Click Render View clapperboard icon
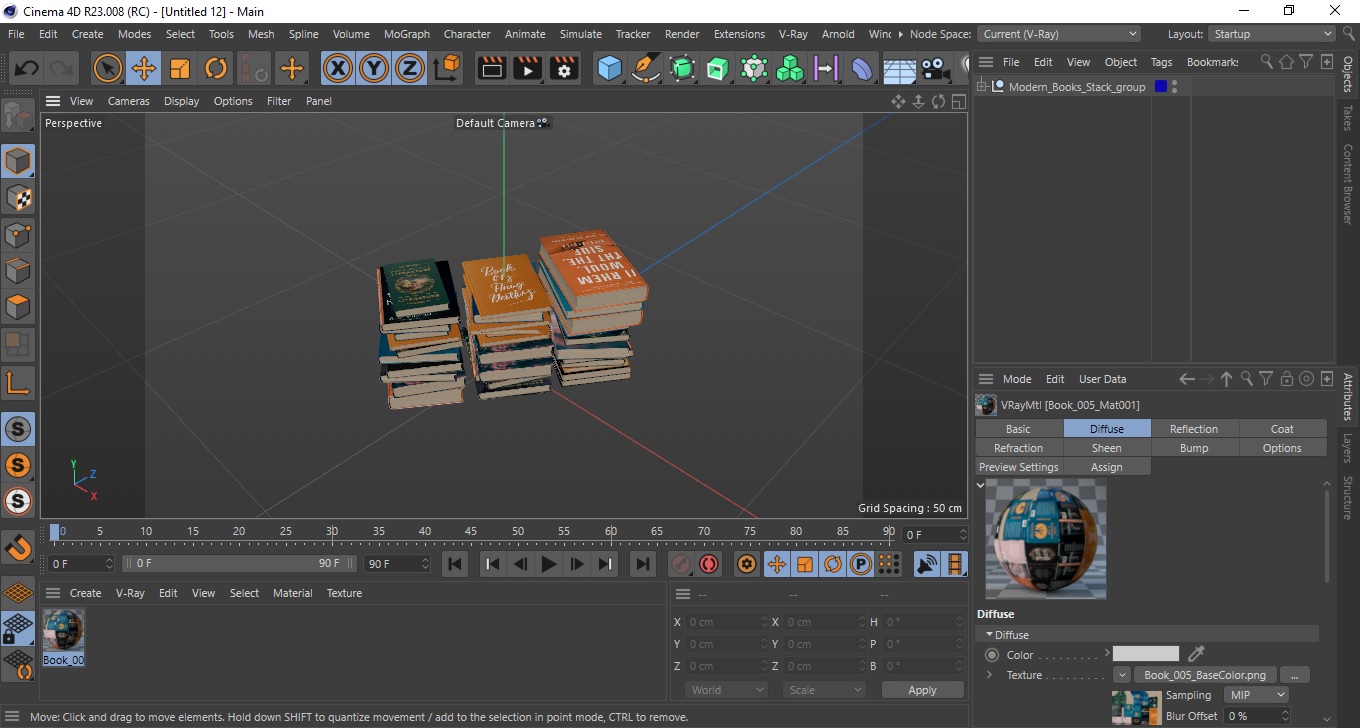The height and width of the screenshot is (728, 1360). pyautogui.click(x=492, y=69)
